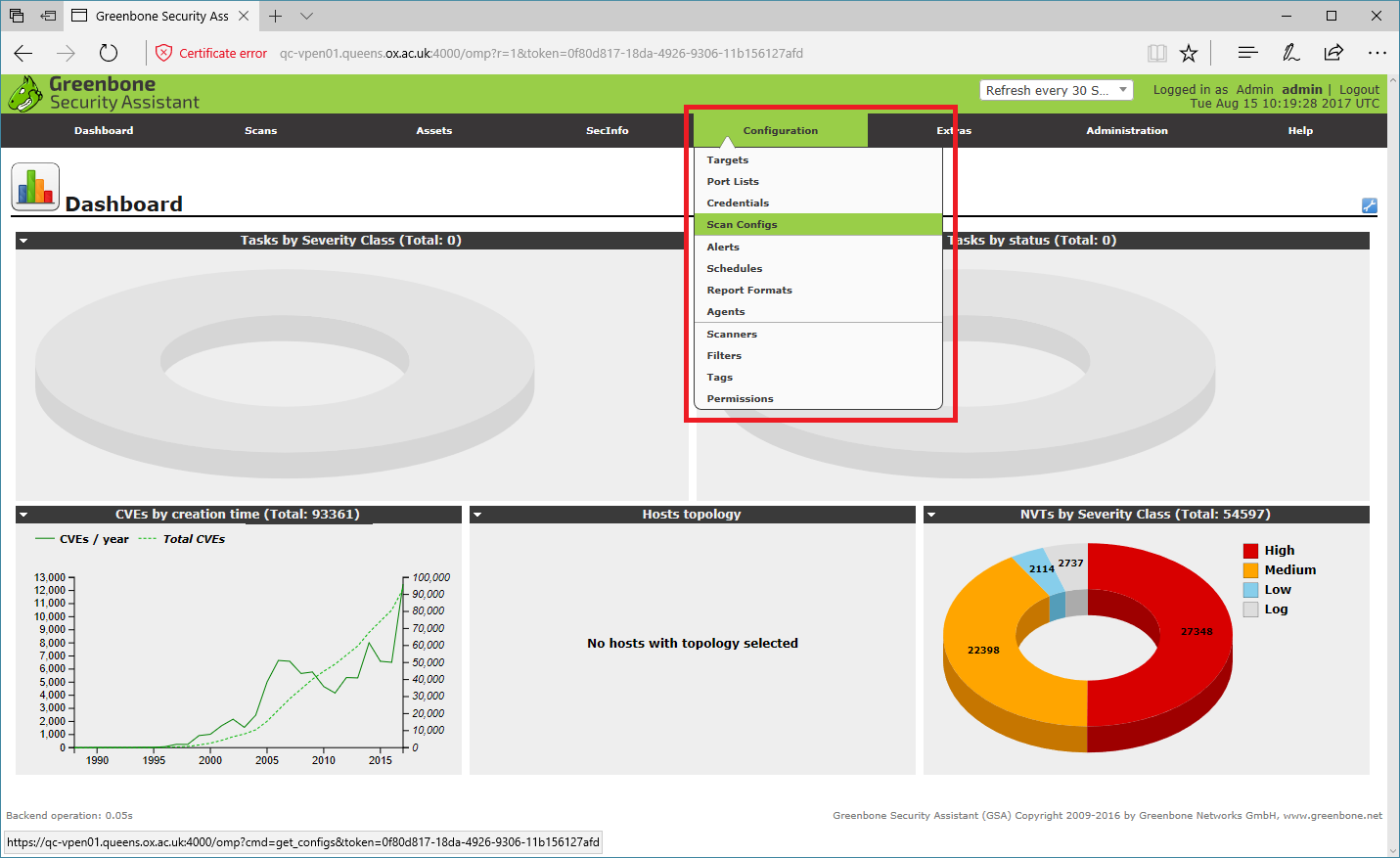1400x858 pixels.
Task: Open the browser Reading view icon
Action: (1156, 53)
